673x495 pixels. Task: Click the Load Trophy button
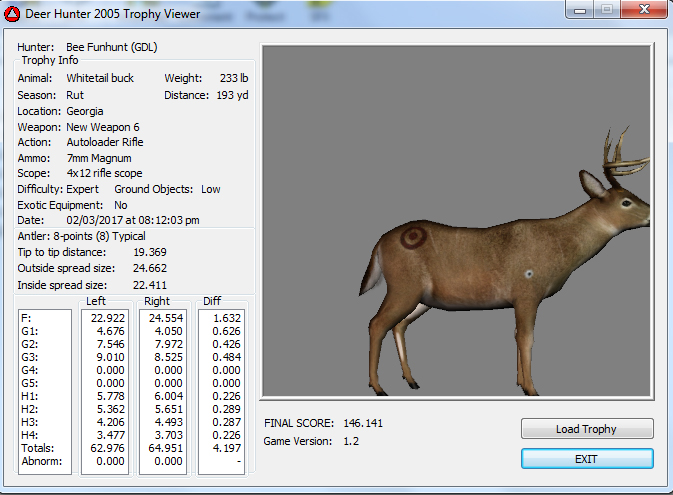[x=587, y=429]
